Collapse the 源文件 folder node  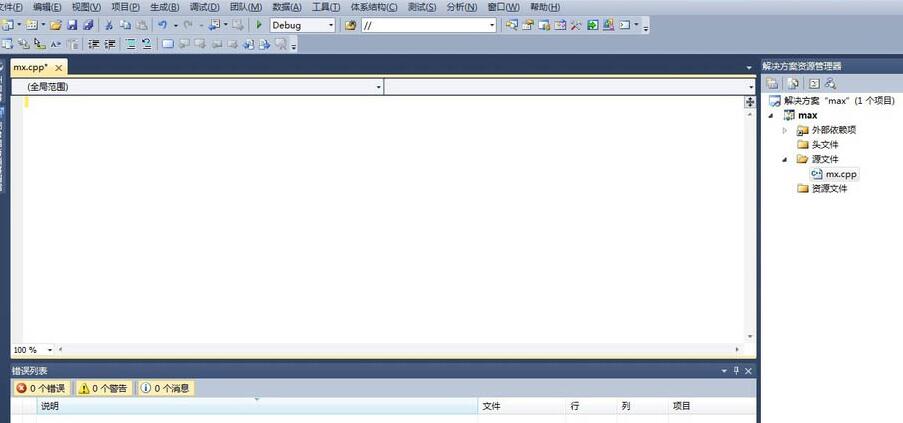coord(784,159)
